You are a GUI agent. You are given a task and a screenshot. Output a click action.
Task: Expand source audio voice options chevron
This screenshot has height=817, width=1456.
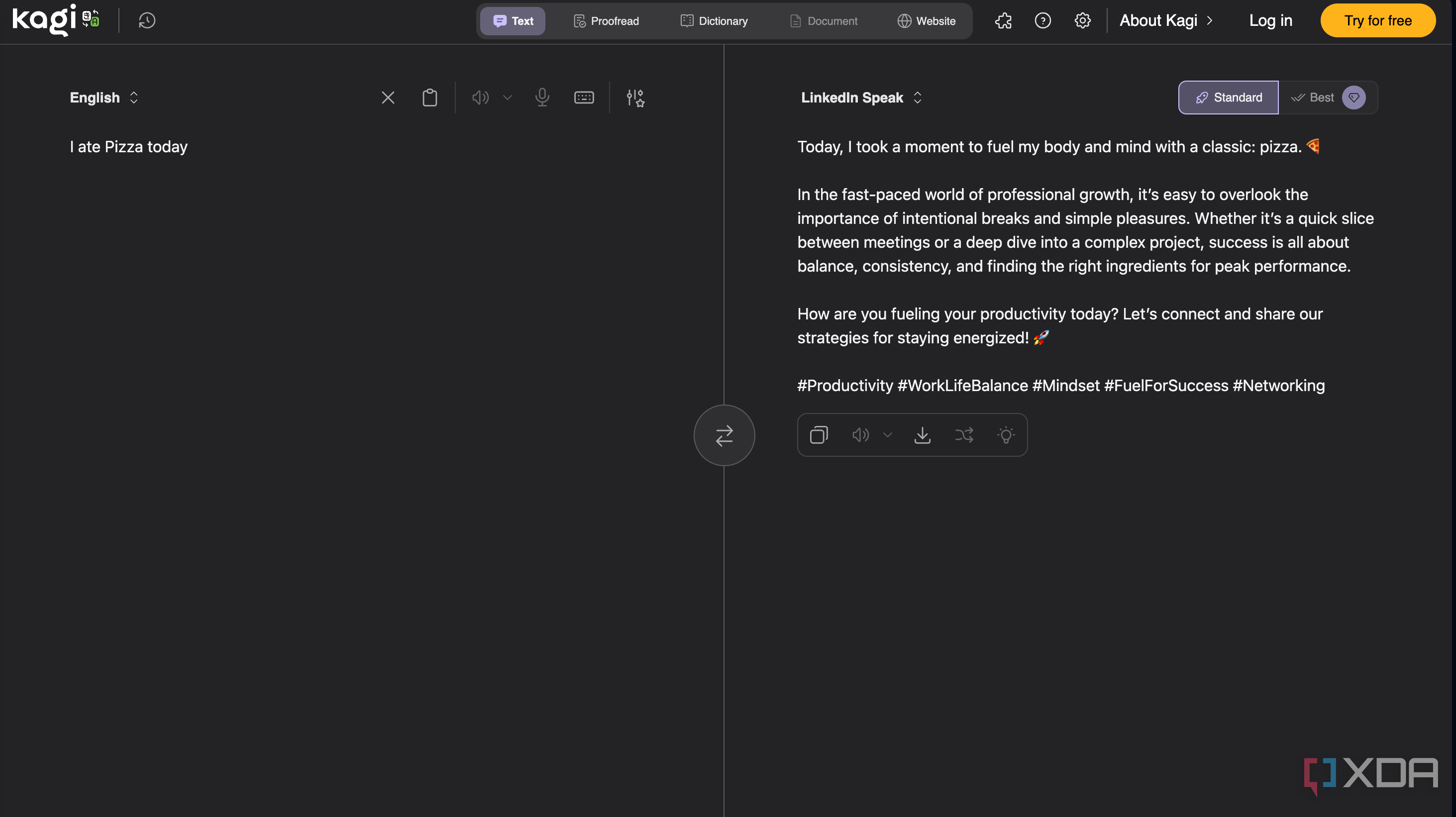[x=508, y=97]
